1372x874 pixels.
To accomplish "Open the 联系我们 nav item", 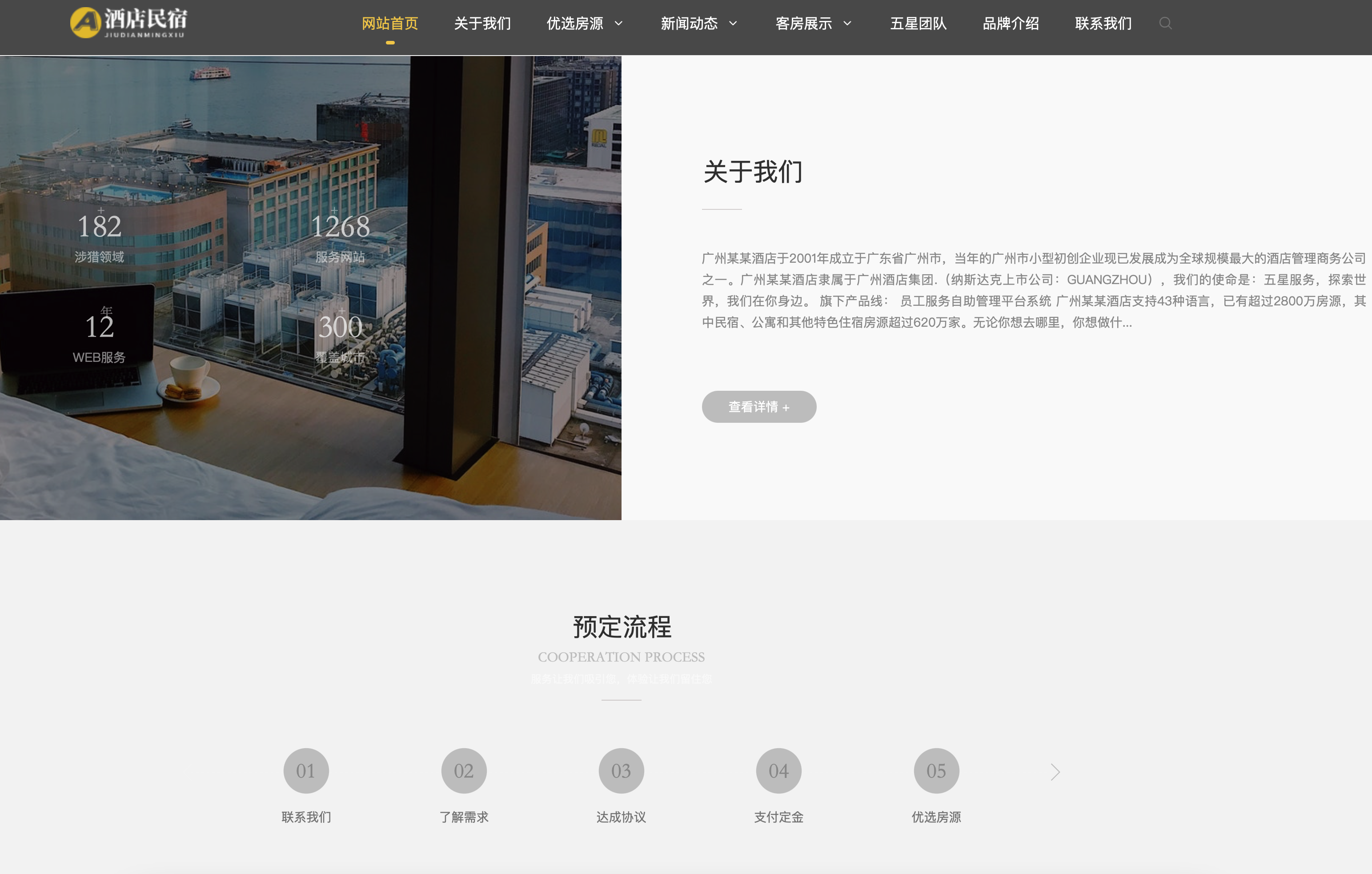I will 1103,24.
